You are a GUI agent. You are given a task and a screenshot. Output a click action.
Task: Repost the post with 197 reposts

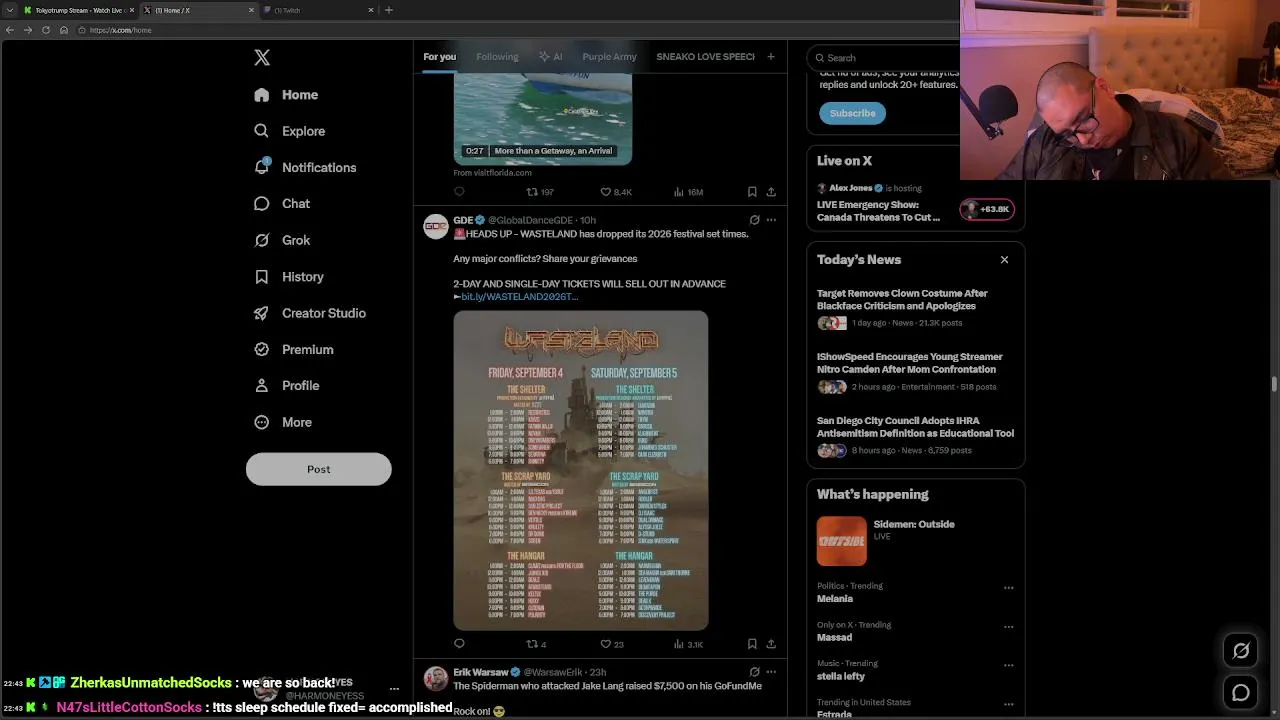540,192
